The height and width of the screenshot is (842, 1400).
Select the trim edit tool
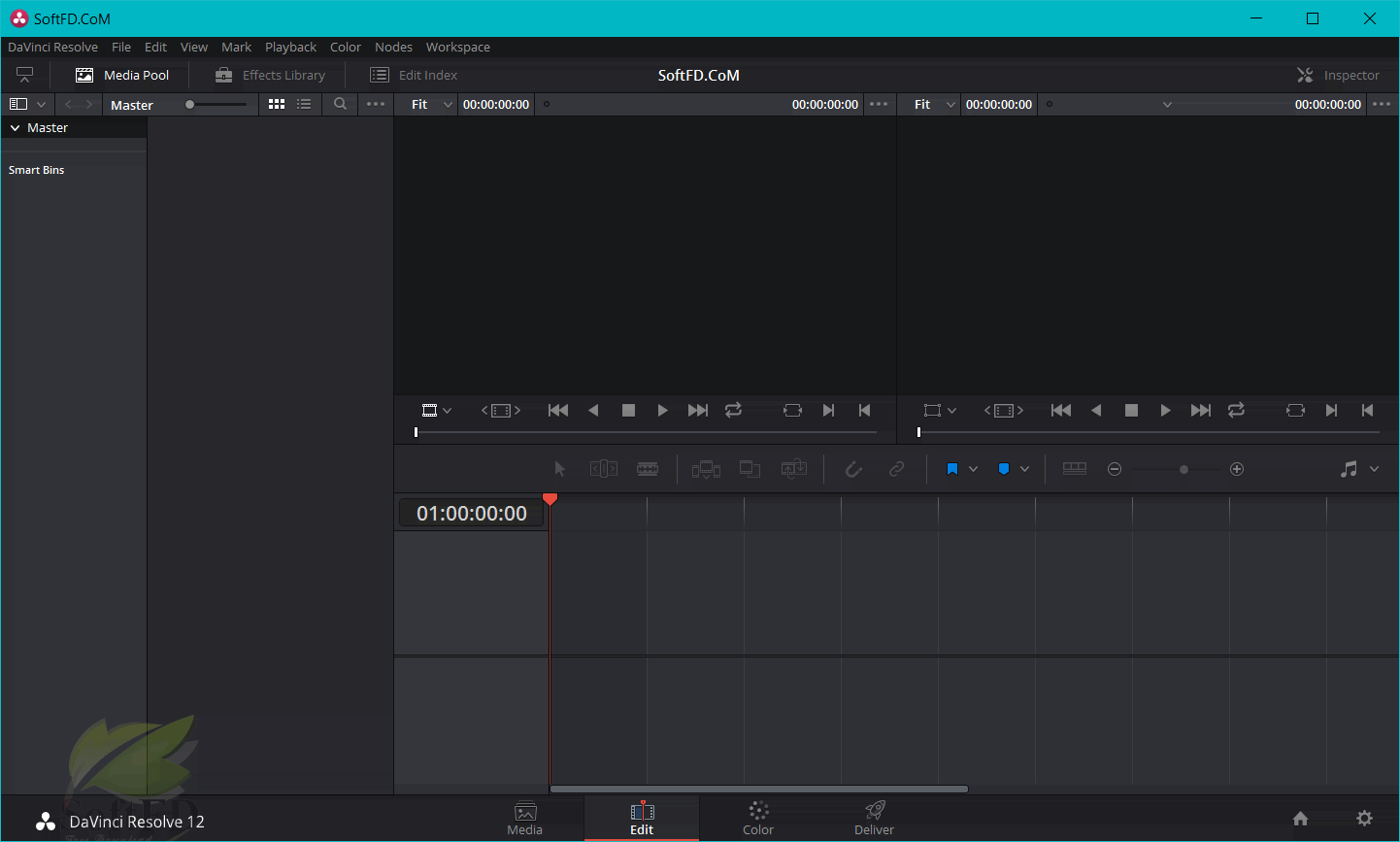tap(604, 469)
